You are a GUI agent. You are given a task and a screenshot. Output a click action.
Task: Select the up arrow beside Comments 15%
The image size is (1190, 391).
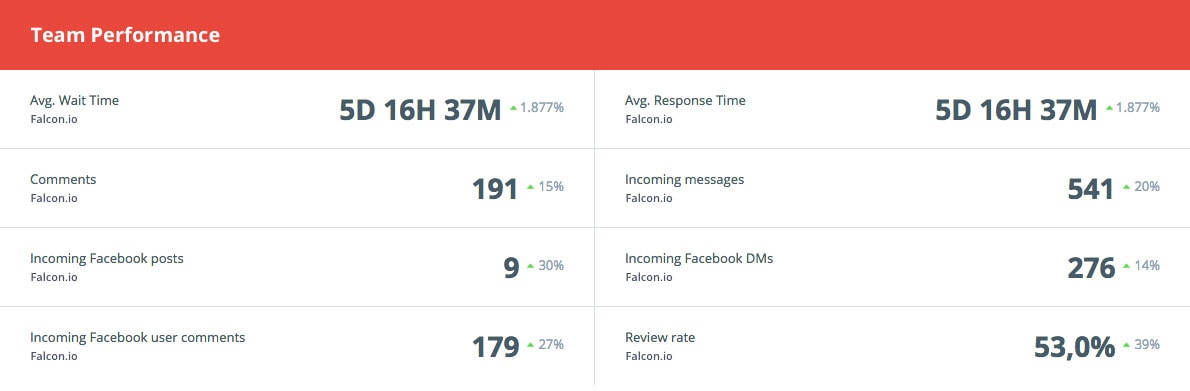530,187
